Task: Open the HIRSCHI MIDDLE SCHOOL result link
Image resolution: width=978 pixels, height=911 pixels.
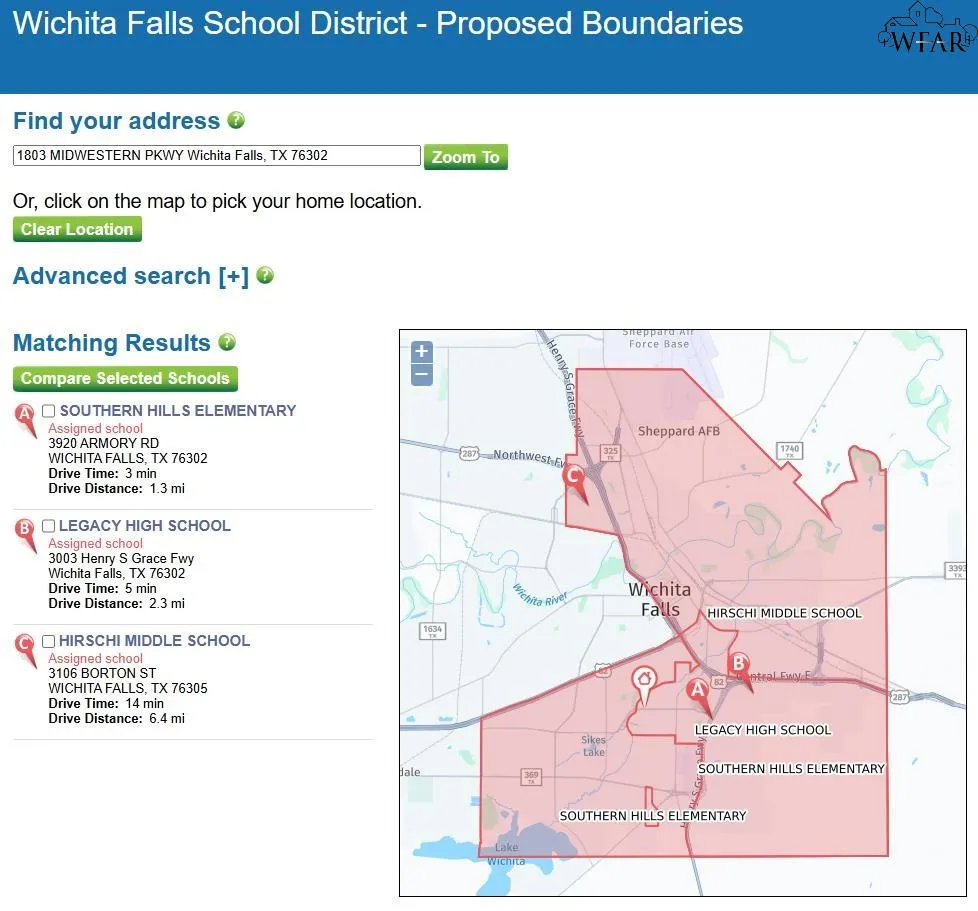Action: coord(155,640)
